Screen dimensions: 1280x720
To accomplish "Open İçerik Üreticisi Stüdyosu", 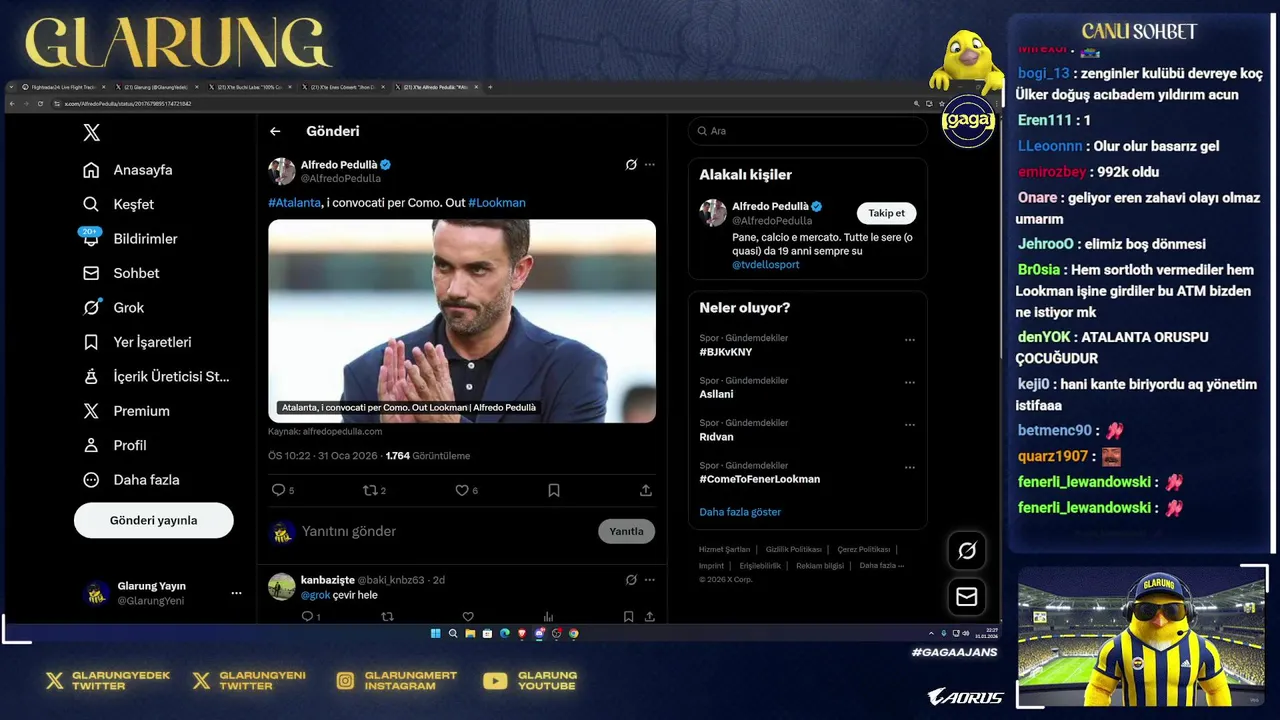I will pyautogui.click(x=156, y=377).
